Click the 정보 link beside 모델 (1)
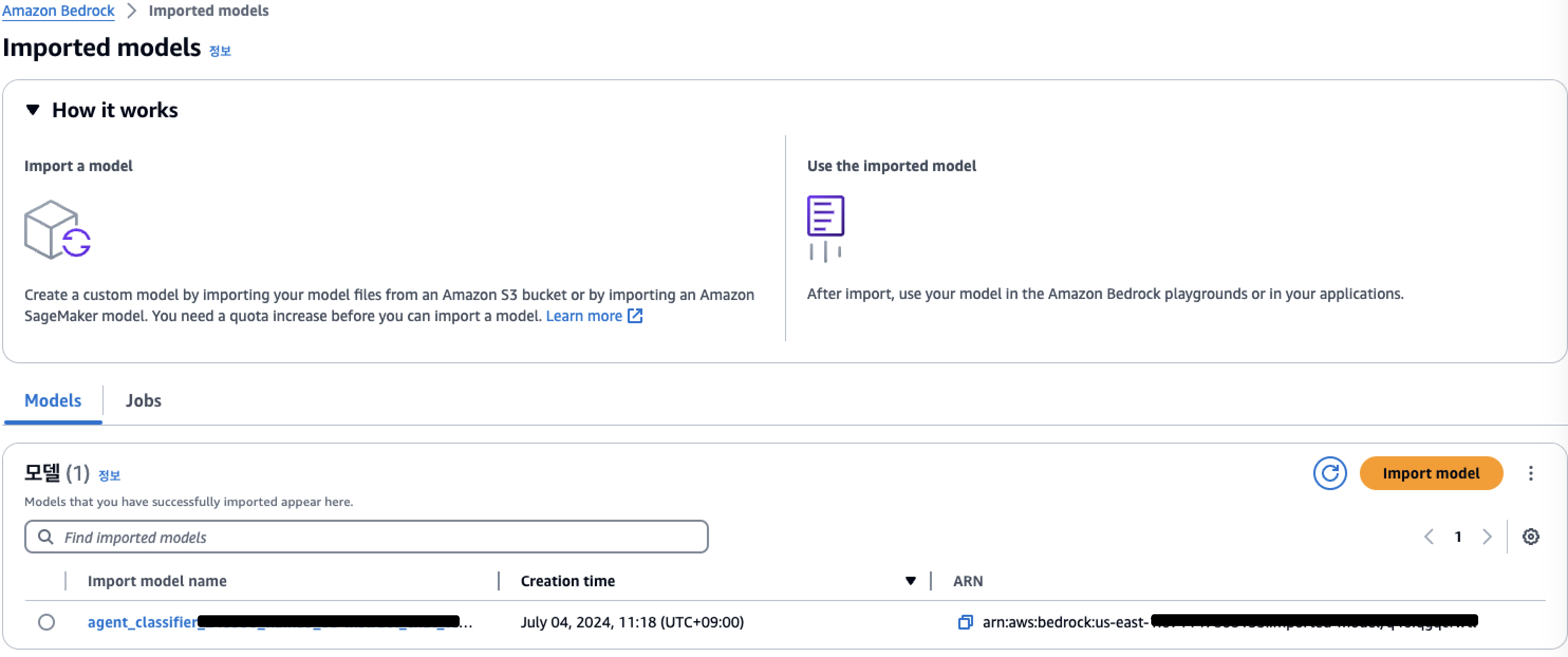Screen dimensions: 1568x657 pyautogui.click(x=109, y=475)
